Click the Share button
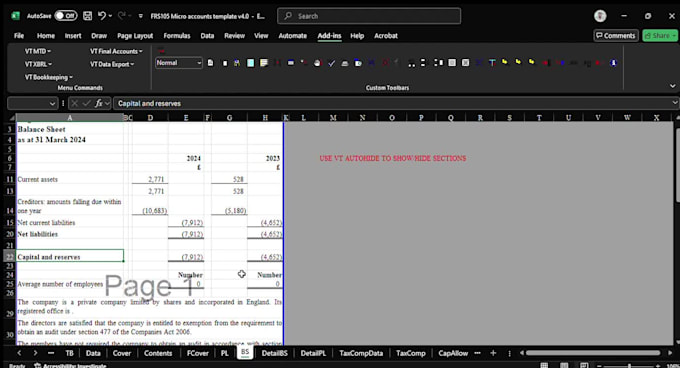 (x=660, y=36)
